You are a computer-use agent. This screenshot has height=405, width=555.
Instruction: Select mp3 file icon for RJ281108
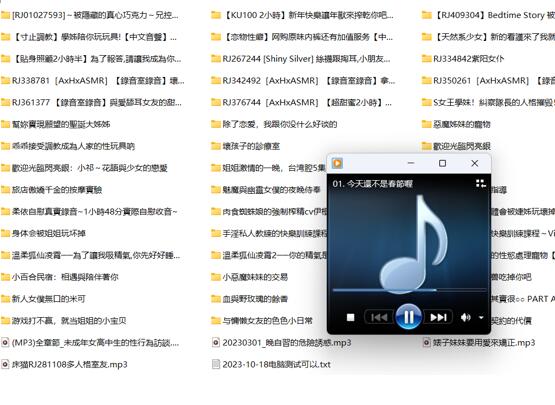pyautogui.click(x=5, y=364)
